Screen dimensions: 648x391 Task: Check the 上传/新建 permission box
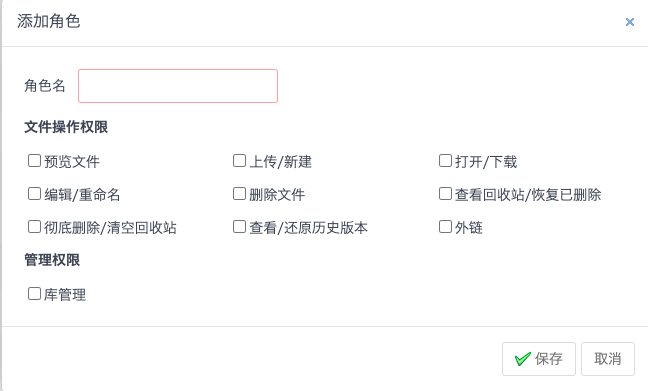[x=239, y=161]
